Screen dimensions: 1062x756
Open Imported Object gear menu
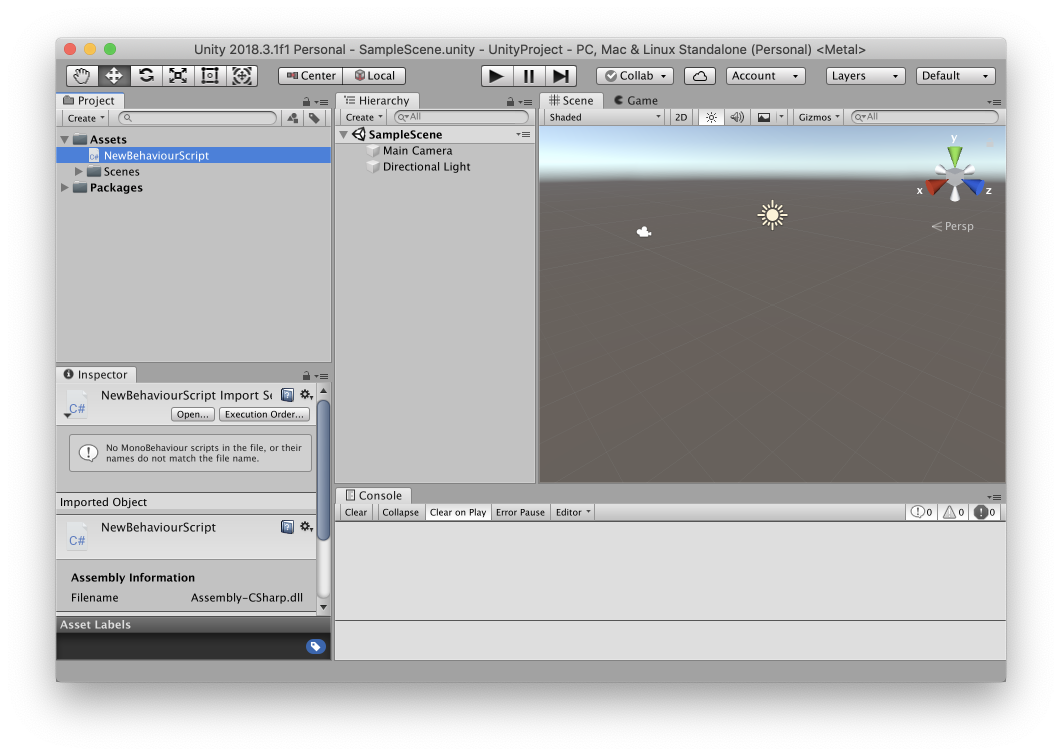(x=306, y=526)
